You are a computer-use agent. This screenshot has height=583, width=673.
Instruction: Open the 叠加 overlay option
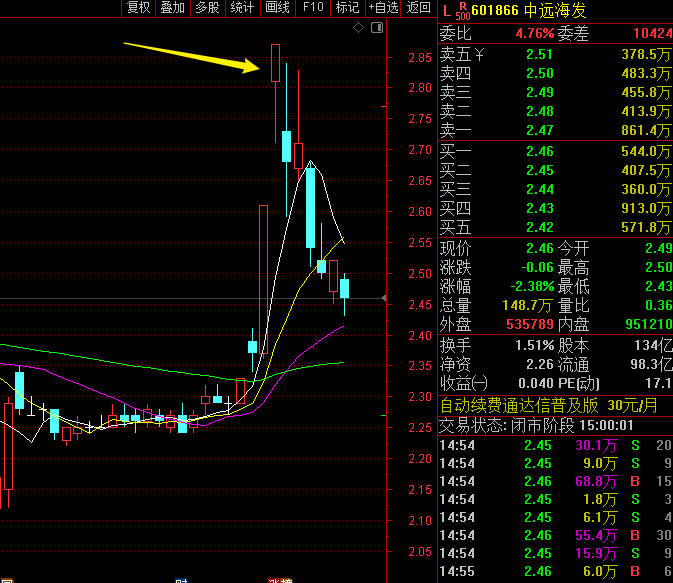click(173, 8)
